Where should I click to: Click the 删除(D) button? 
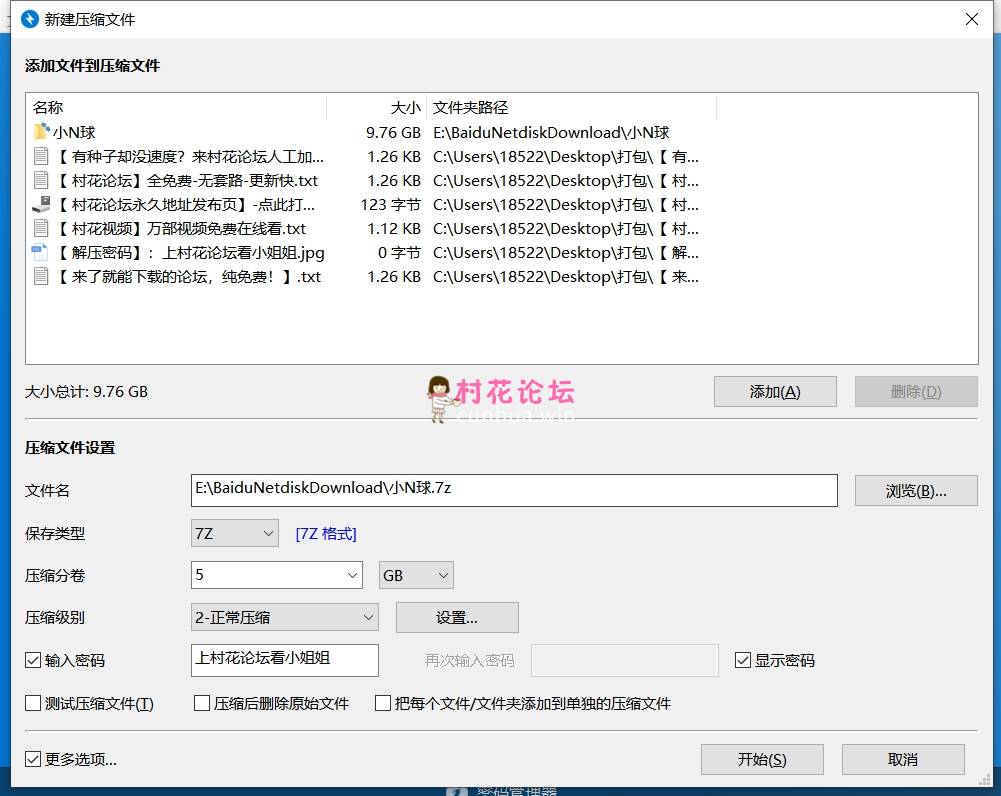pyautogui.click(x=916, y=391)
